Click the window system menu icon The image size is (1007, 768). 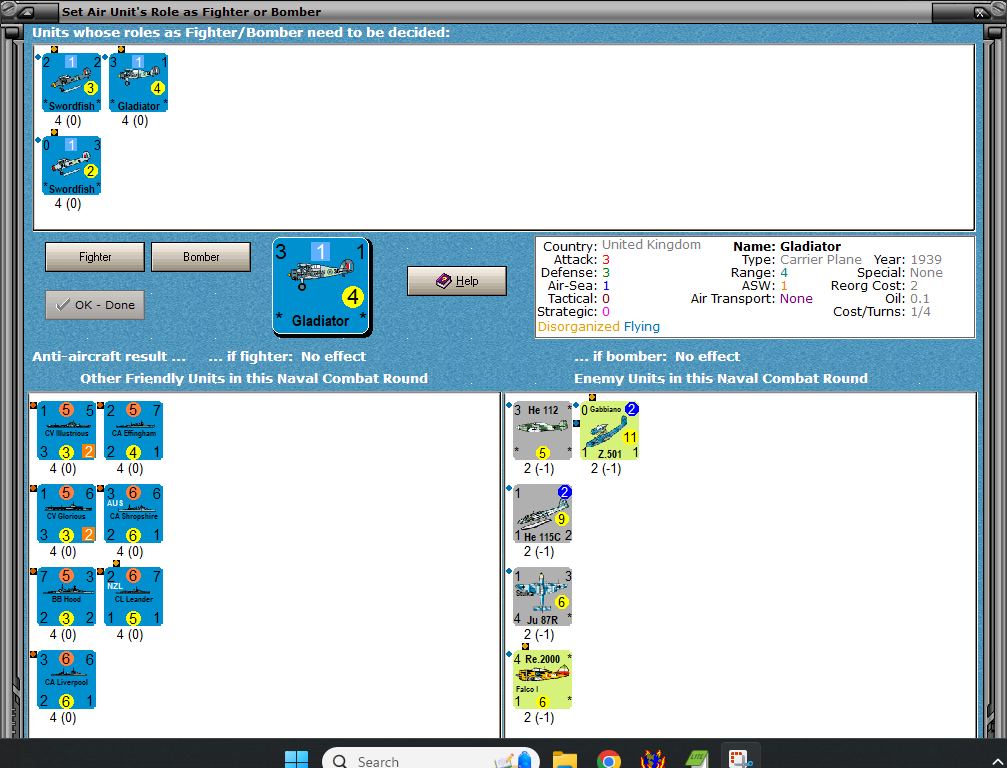(27, 12)
